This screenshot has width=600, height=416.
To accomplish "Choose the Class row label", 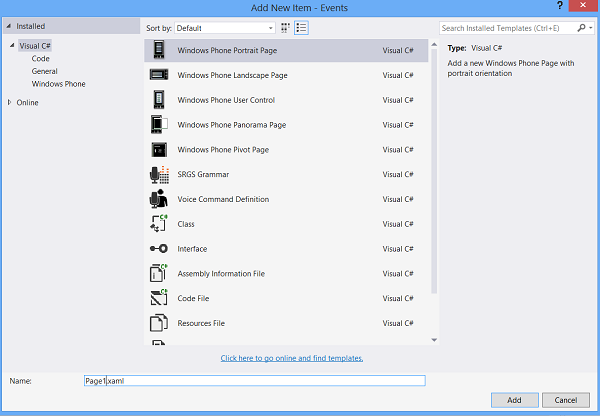I will tap(186, 224).
